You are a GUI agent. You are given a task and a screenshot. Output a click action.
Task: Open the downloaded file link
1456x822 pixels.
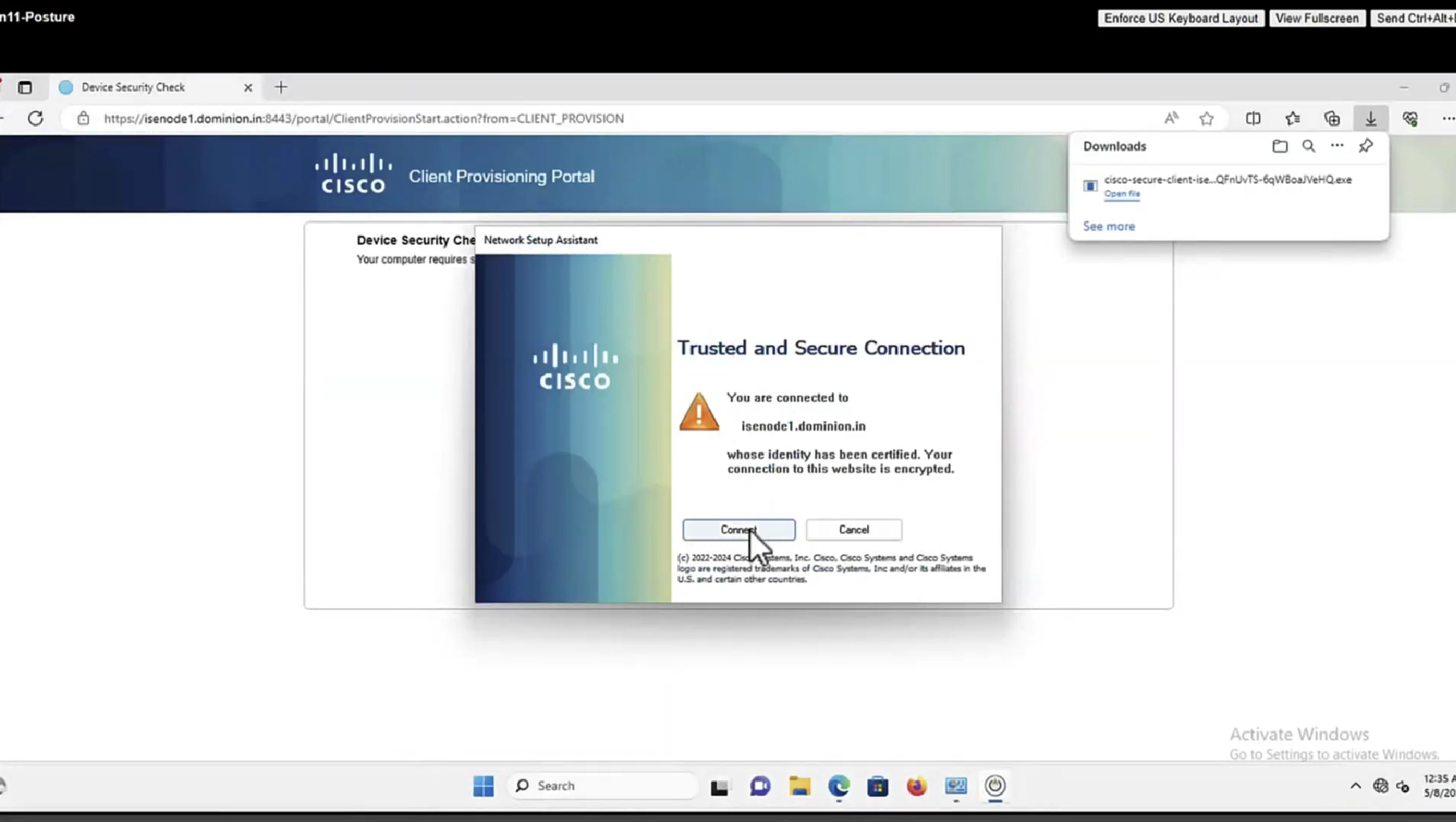point(1121,194)
